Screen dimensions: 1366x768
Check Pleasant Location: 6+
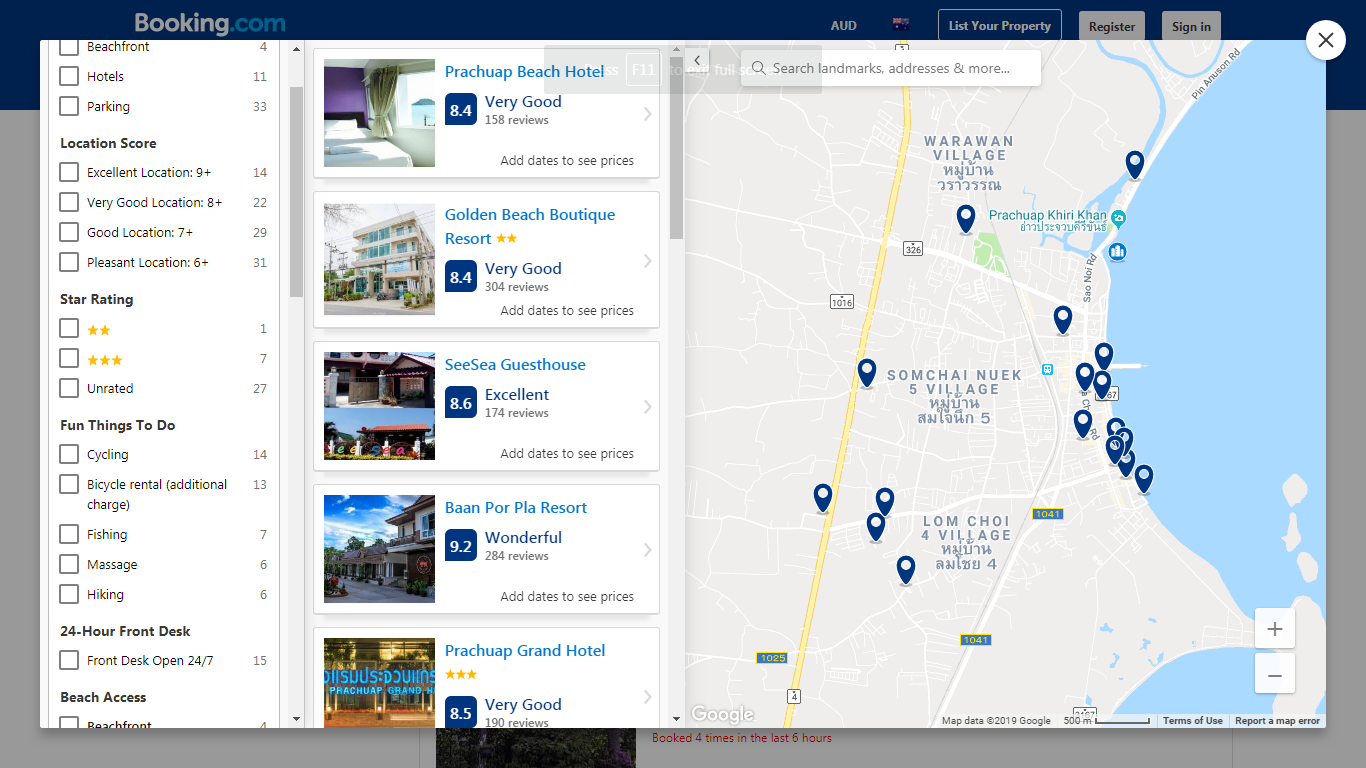pos(69,262)
